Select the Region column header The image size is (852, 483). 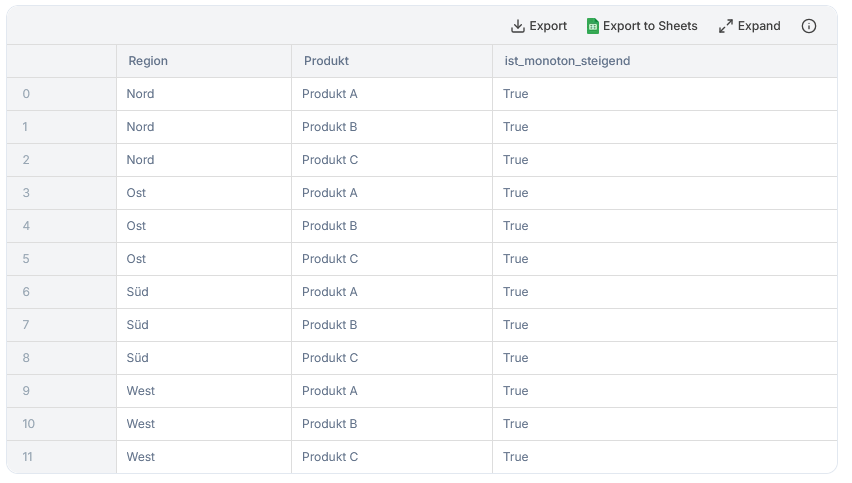coord(148,61)
